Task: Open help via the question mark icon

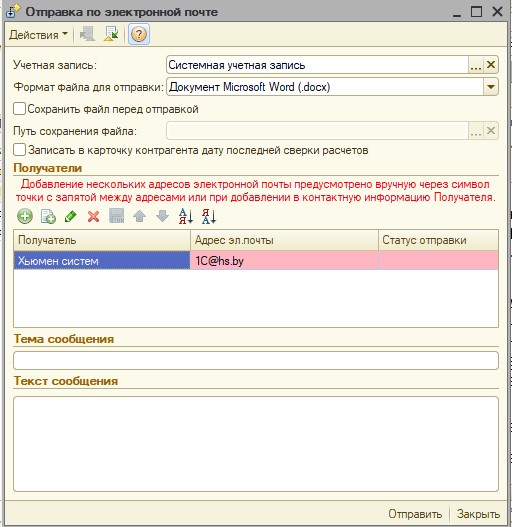Action: (139, 34)
